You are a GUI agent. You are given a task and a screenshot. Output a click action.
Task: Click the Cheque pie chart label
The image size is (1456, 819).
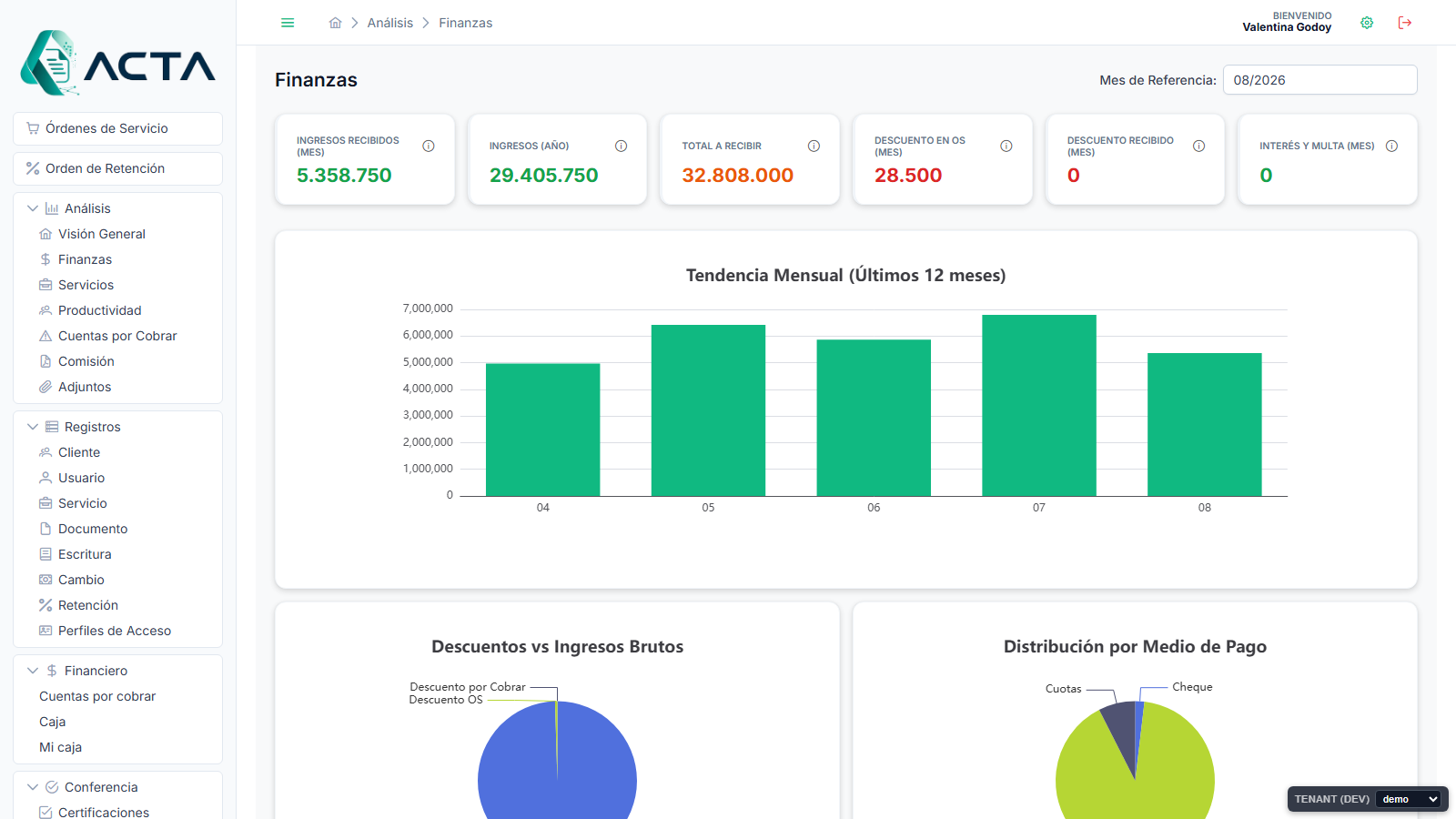[x=1192, y=687]
